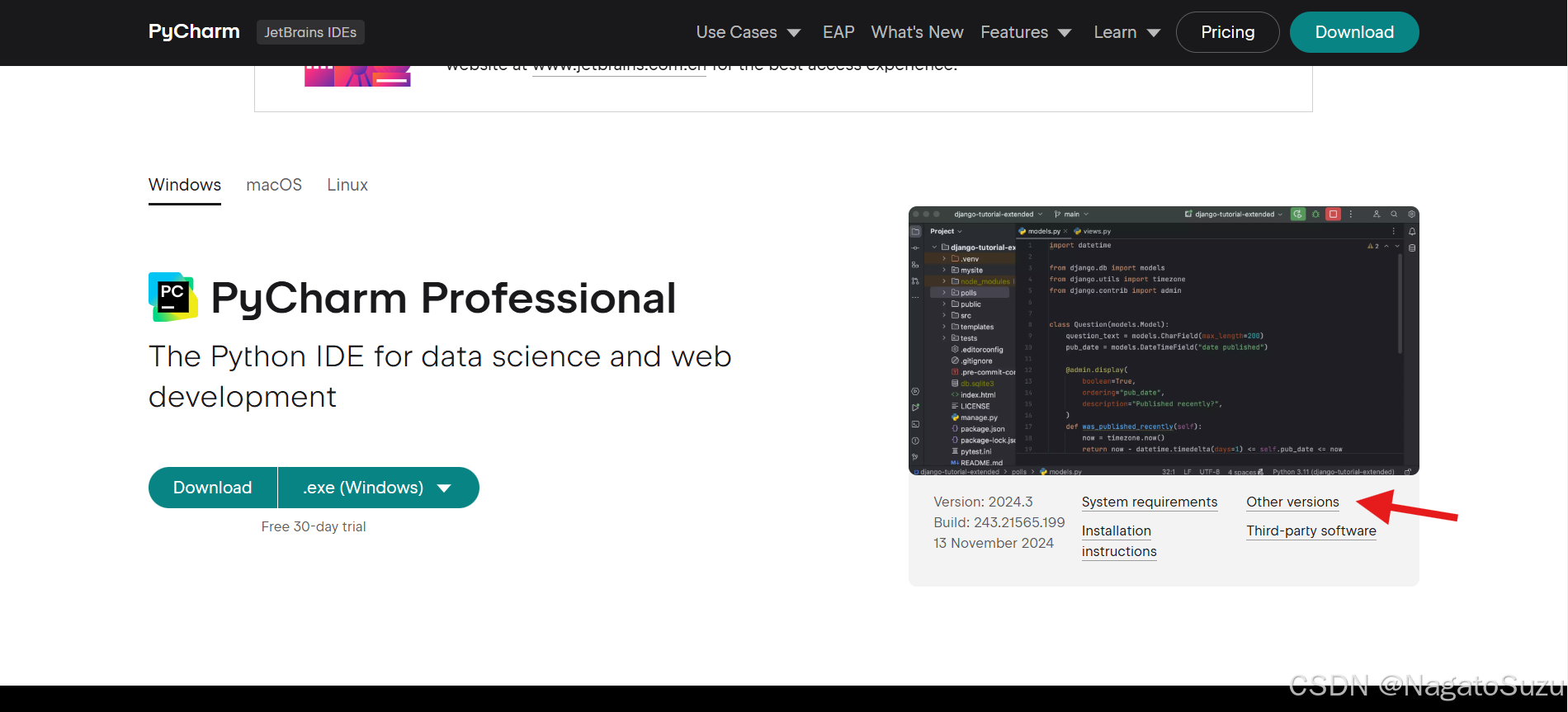
Task: Open the Third-party software link
Action: 1311,531
